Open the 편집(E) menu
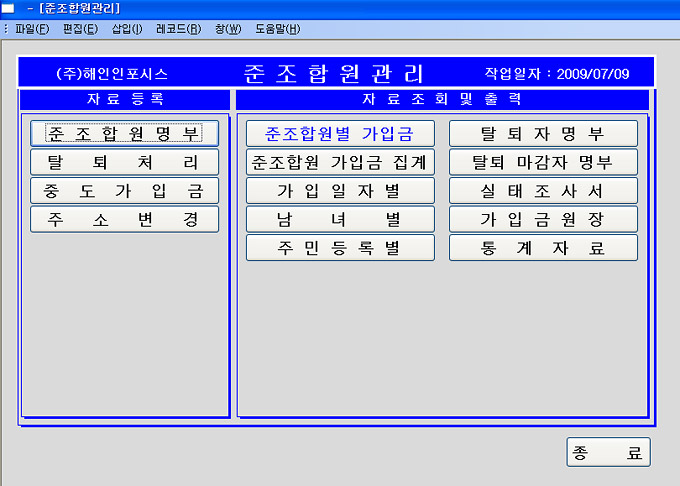Screen dimensions: 680x486 pos(80,29)
